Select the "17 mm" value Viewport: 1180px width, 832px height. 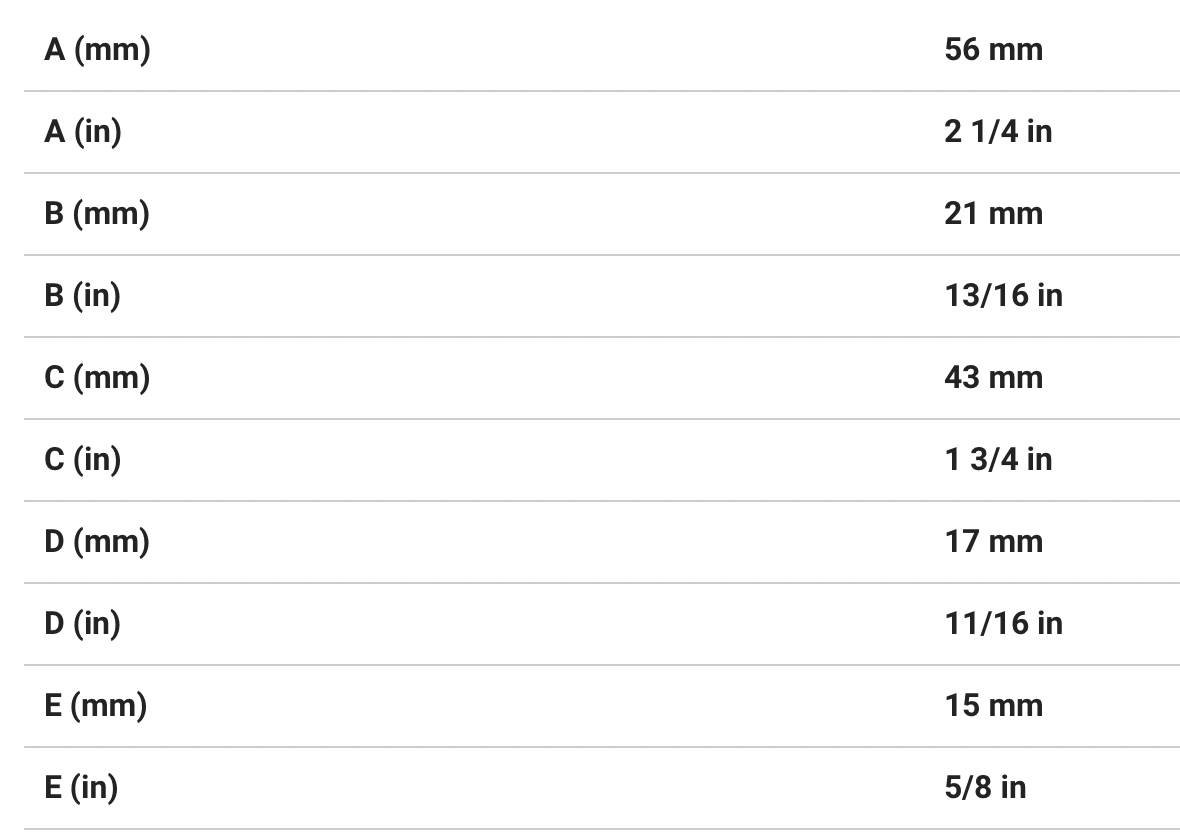993,541
